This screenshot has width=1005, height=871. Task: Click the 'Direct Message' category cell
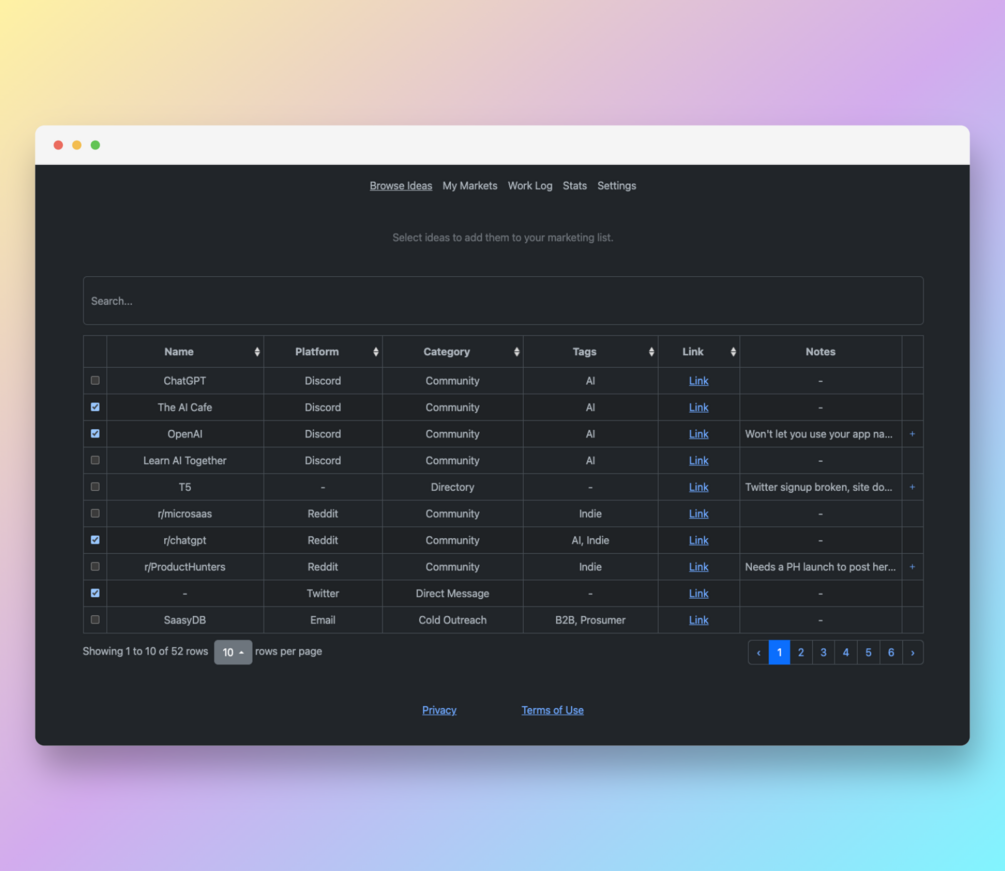click(453, 593)
